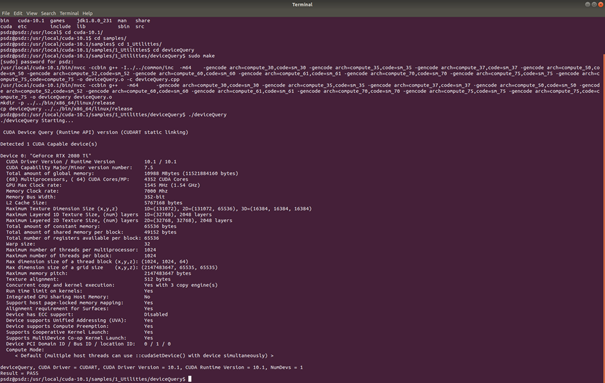Open the Edit menu
Screen dimensions: 605x383
pos(18,13)
